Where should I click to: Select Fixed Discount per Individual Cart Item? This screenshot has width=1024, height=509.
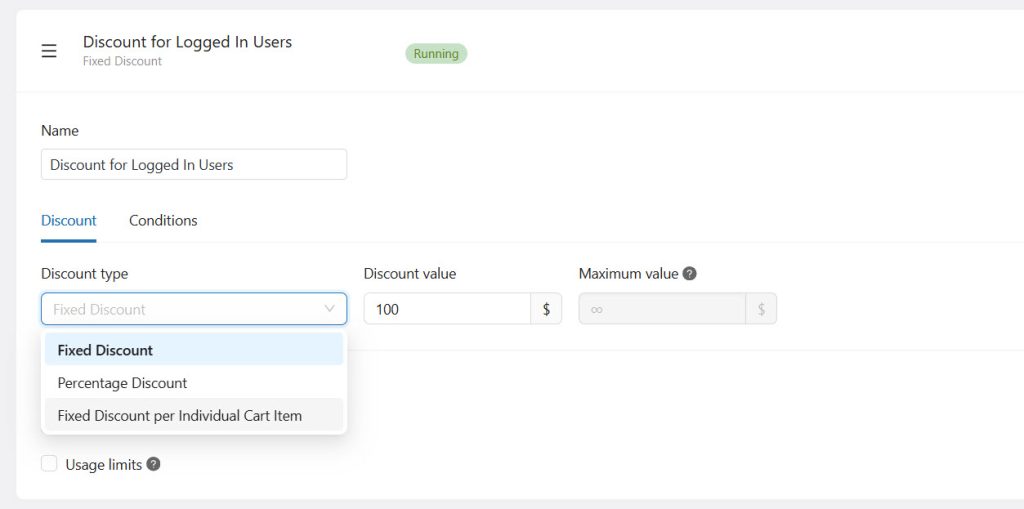180,415
